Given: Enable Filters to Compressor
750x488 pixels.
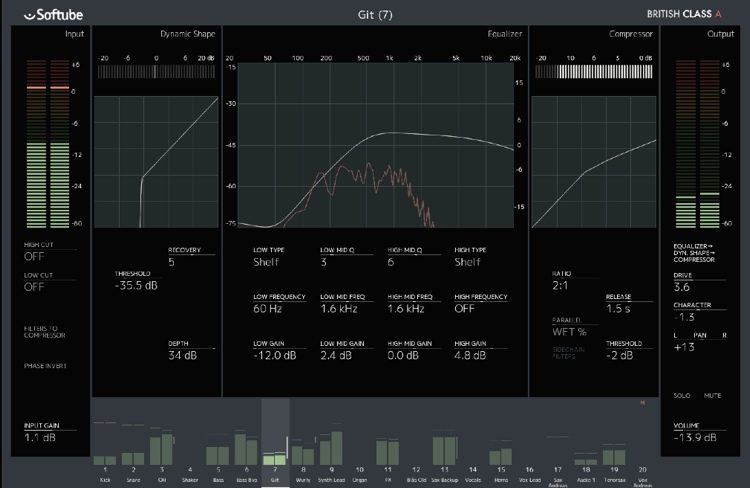Looking at the screenshot, I should coord(44,332).
